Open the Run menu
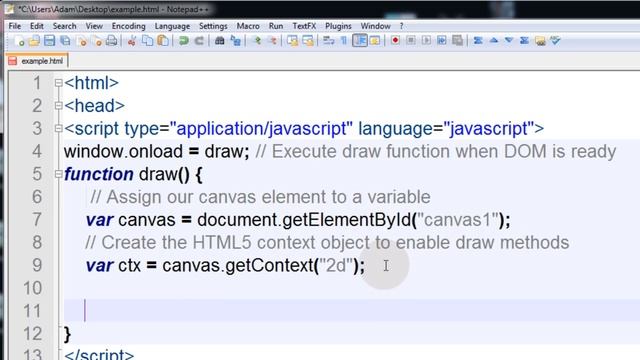Viewport: 640px width, 360px height. pos(276,26)
